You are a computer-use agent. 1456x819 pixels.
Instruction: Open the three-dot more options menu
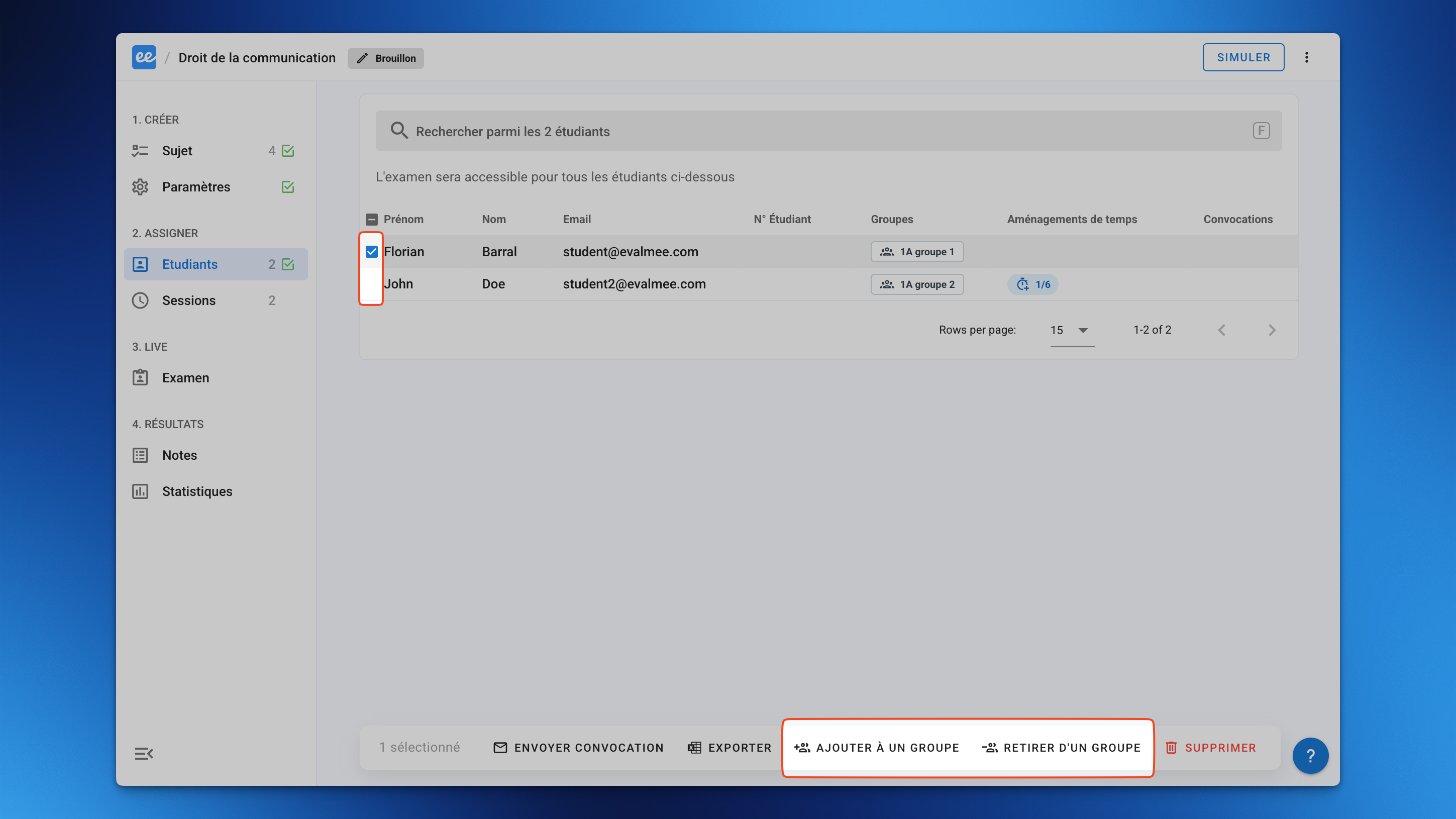(1306, 58)
